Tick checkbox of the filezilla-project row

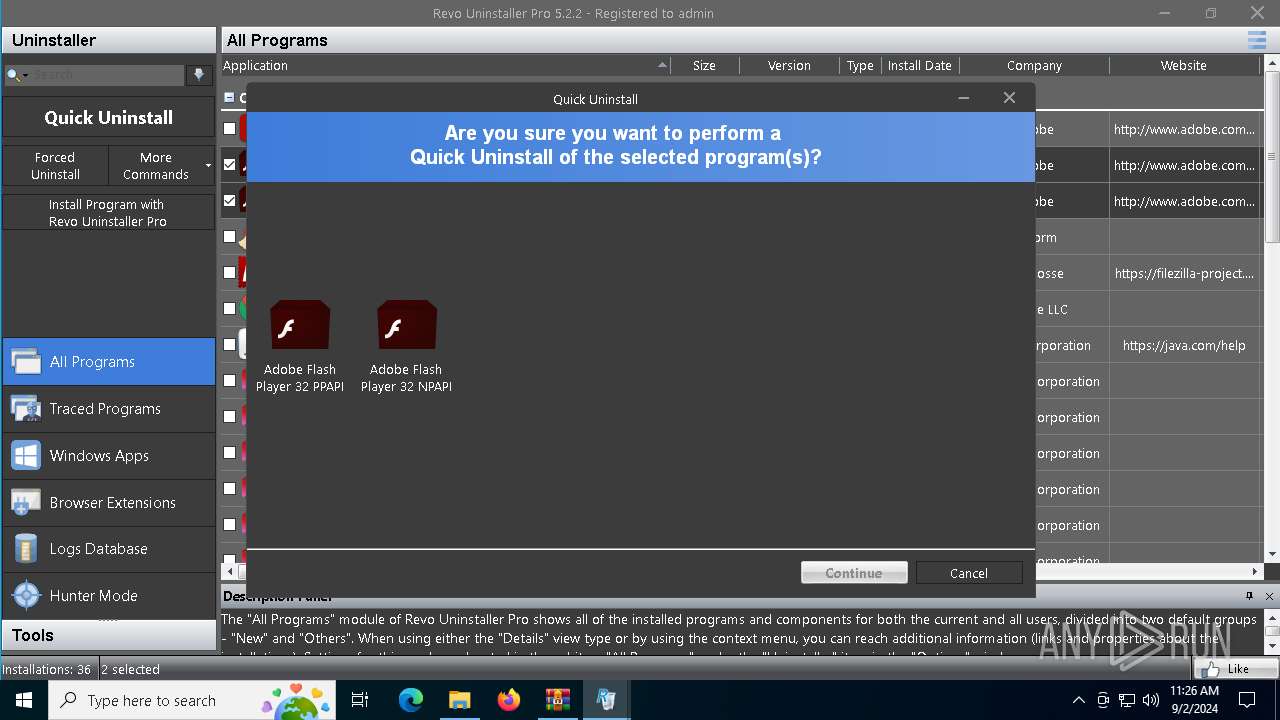(x=230, y=273)
